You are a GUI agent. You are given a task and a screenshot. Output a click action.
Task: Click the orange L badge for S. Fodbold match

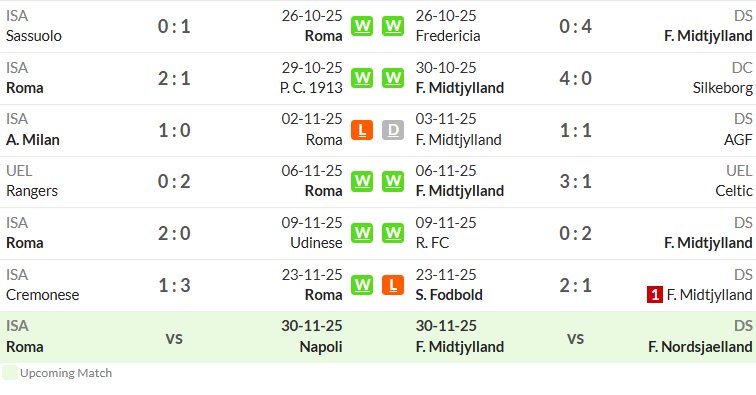click(393, 286)
